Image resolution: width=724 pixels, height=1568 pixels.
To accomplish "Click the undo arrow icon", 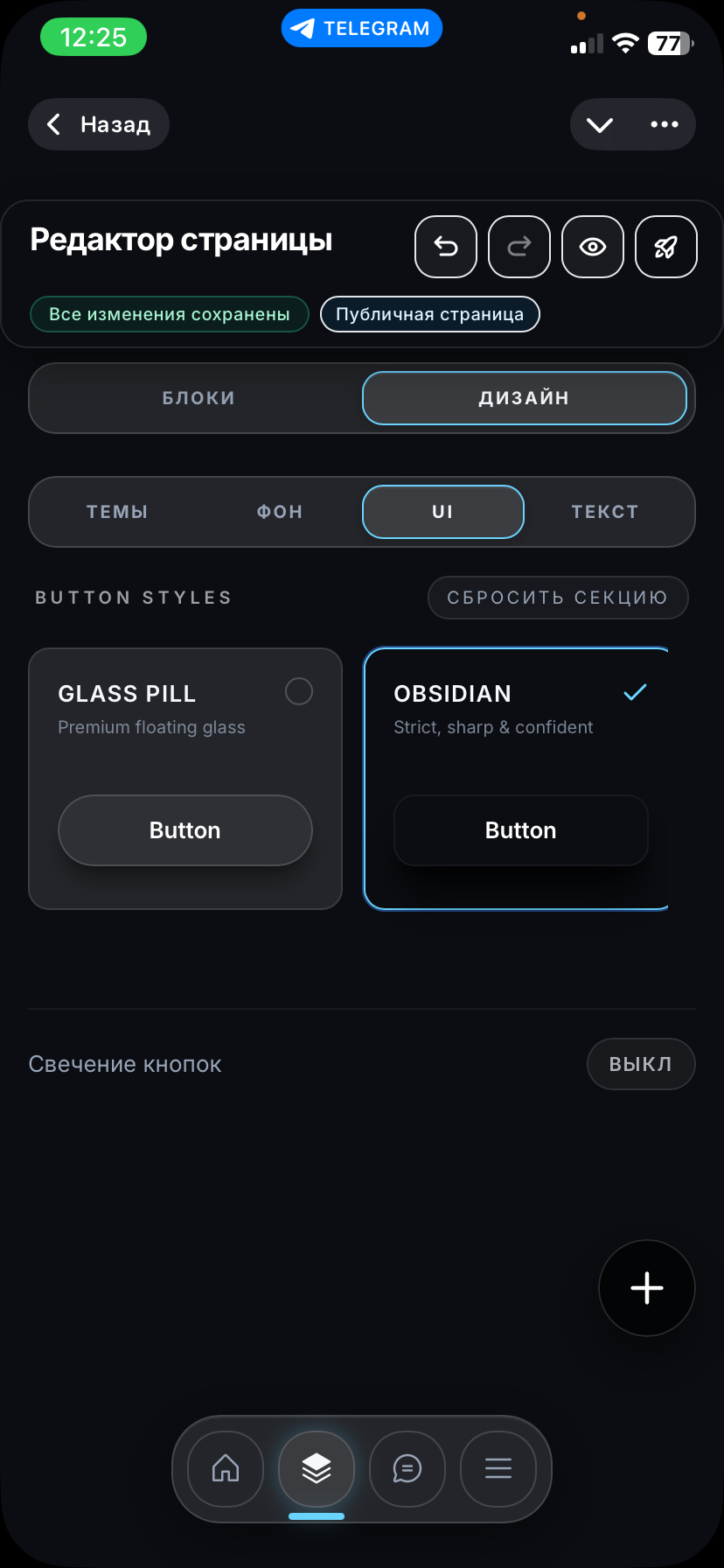I will point(446,247).
